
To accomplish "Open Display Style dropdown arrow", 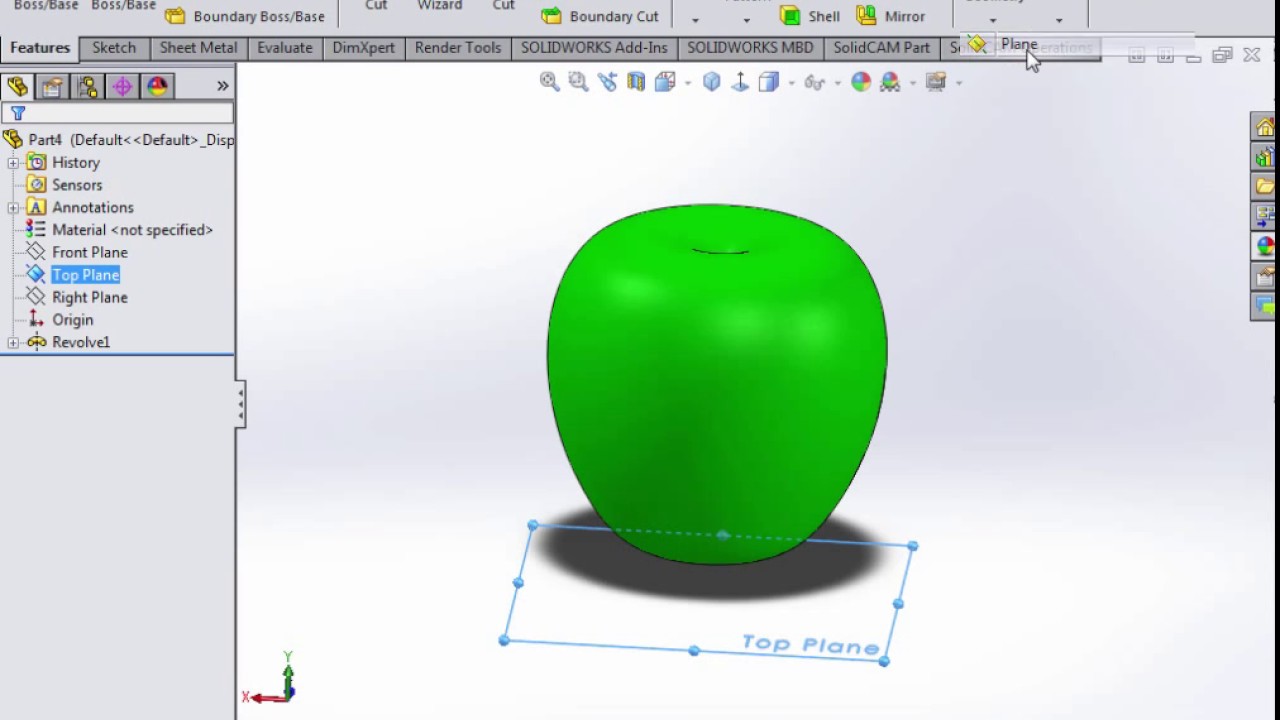I will click(x=791, y=83).
